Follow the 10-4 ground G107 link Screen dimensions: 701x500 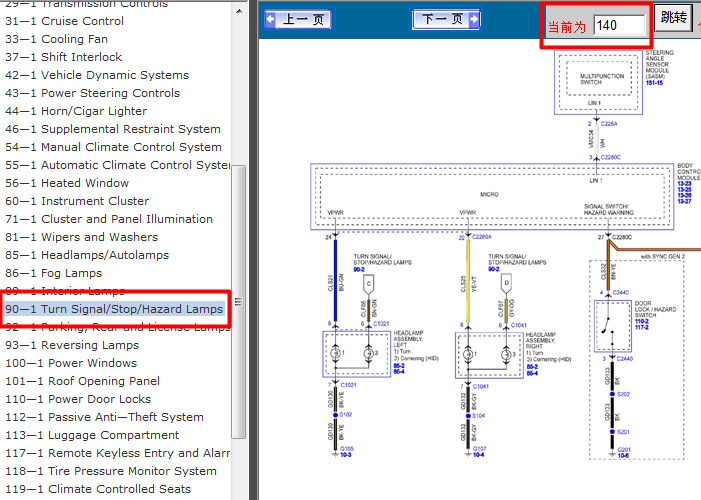(x=478, y=455)
